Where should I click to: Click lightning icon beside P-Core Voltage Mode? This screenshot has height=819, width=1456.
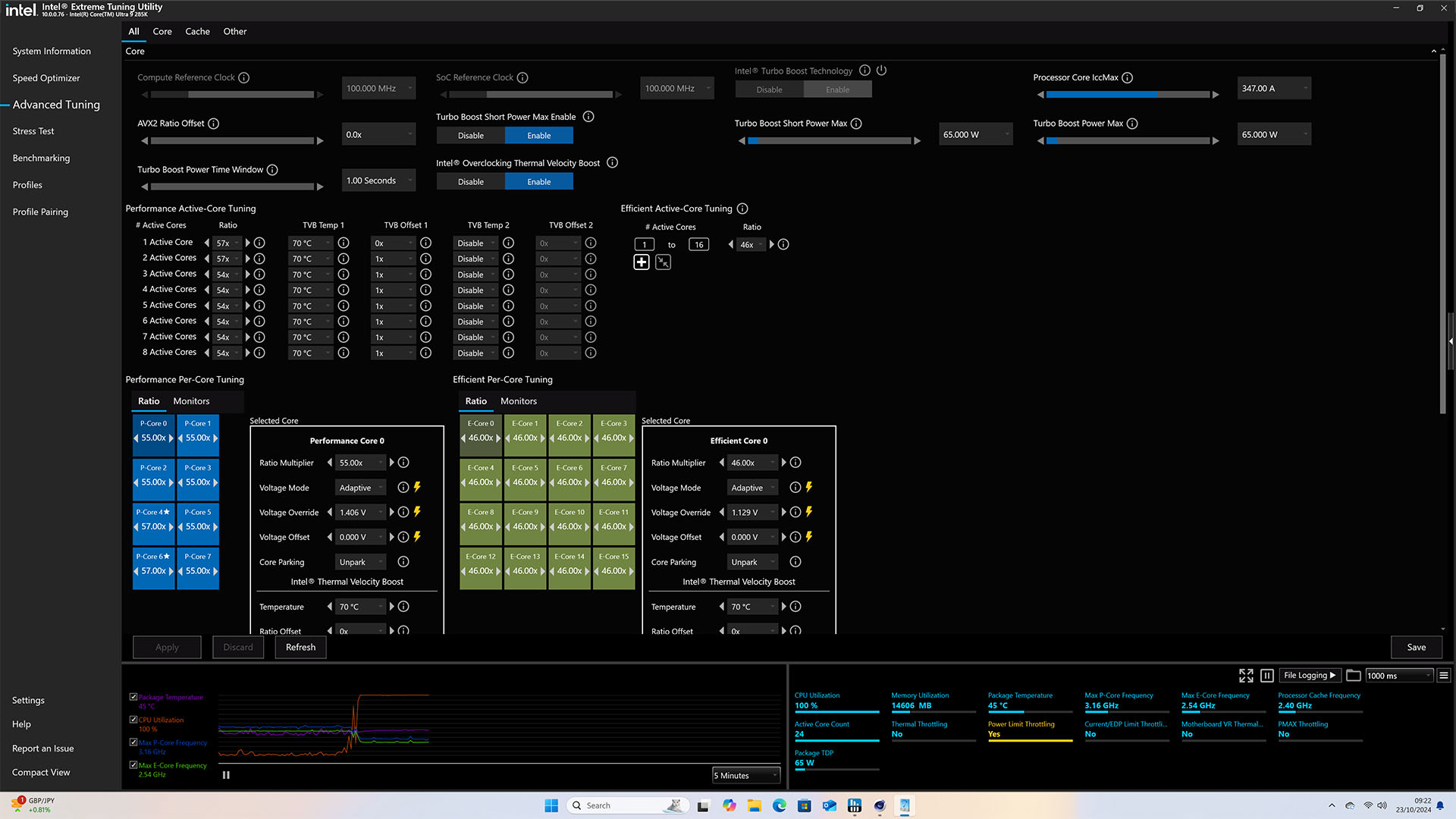click(x=417, y=488)
